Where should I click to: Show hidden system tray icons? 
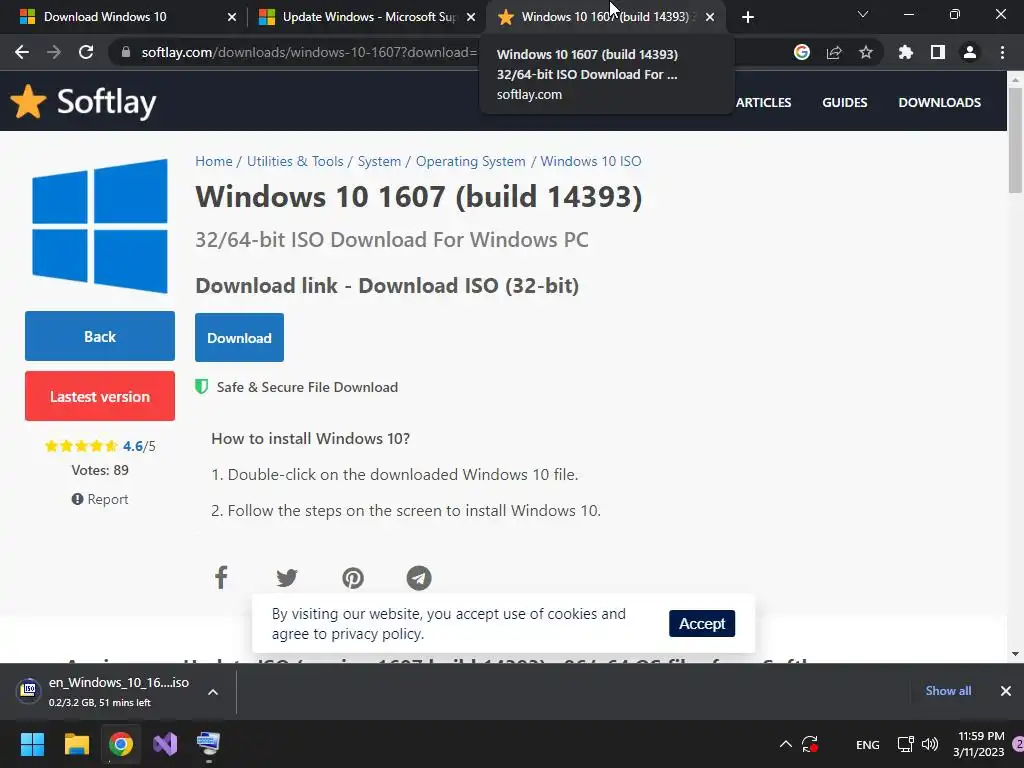click(x=786, y=744)
